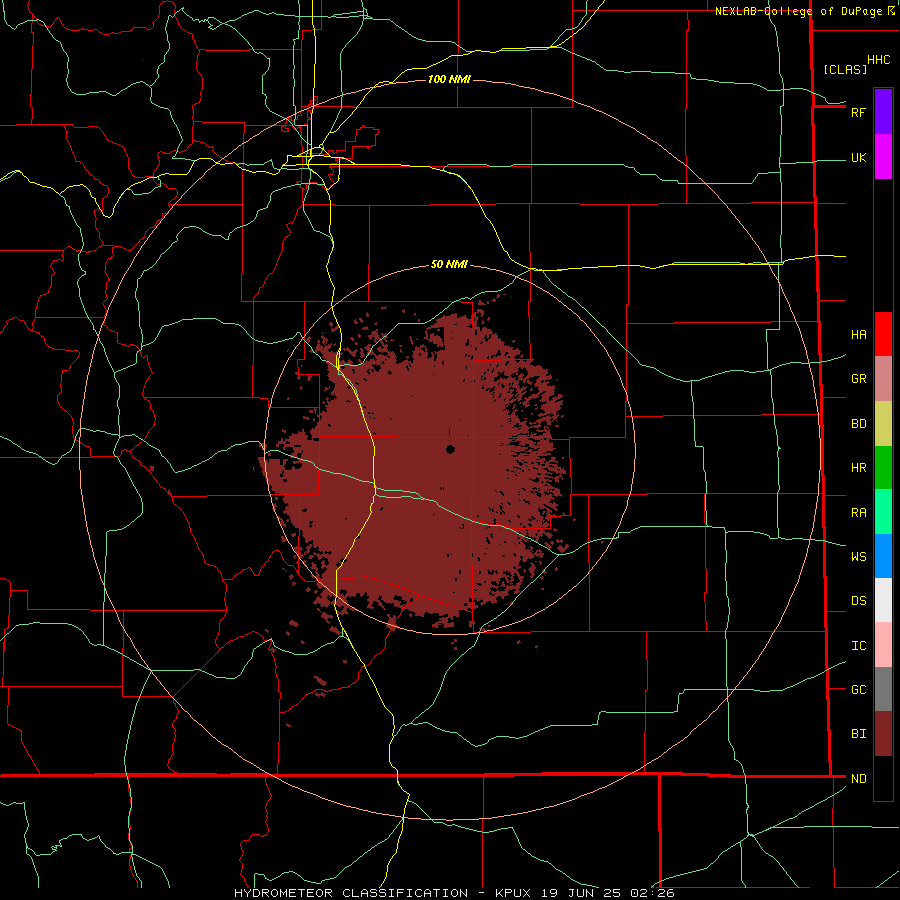Click the "RF" legend label
The image size is (900, 900).
(858, 112)
